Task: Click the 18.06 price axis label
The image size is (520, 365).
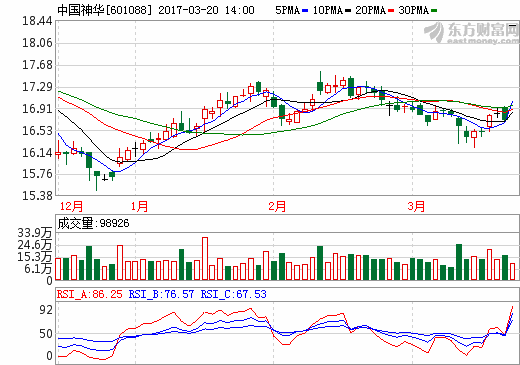Action: [37, 43]
